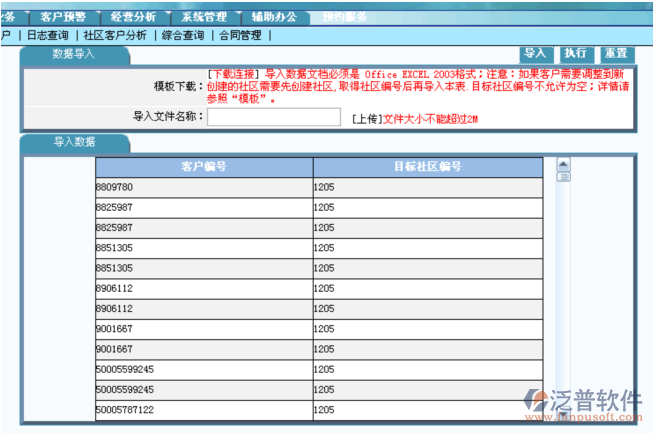Image resolution: width=653 pixels, height=433 pixels.
Task: Click the 重置 button
Action: point(615,53)
